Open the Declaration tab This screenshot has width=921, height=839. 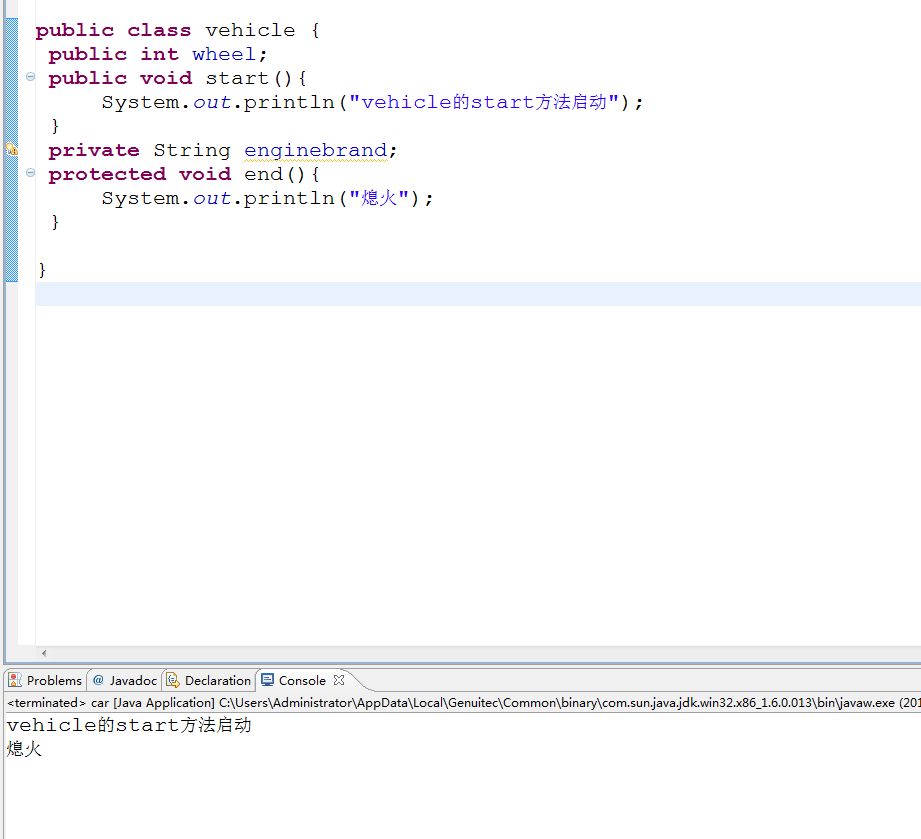click(x=209, y=680)
